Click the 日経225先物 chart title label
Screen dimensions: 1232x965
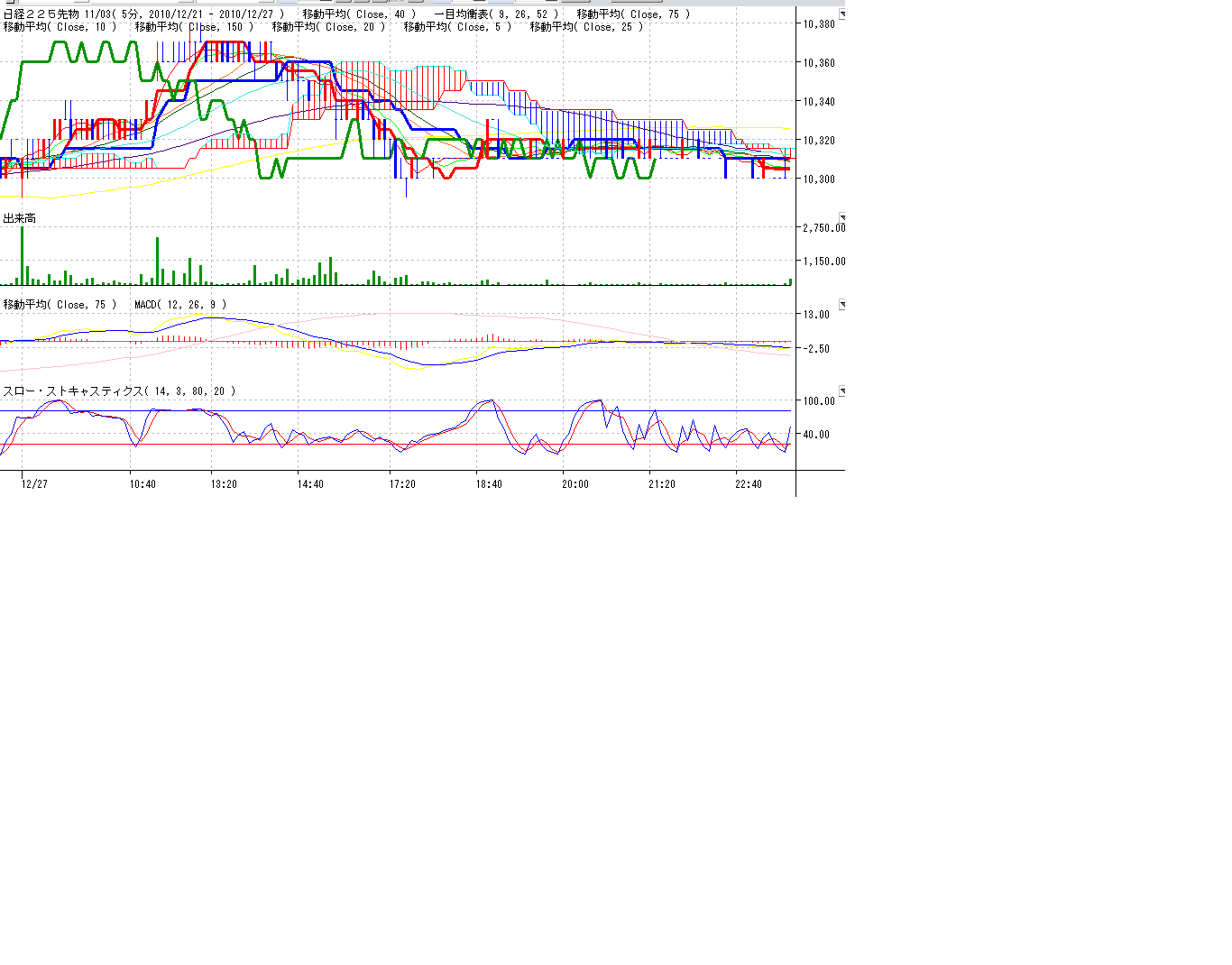pyautogui.click(x=143, y=14)
